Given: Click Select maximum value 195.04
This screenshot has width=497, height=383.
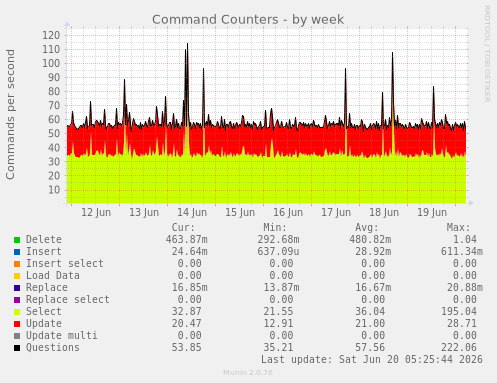Looking at the screenshot, I should coord(459,311).
